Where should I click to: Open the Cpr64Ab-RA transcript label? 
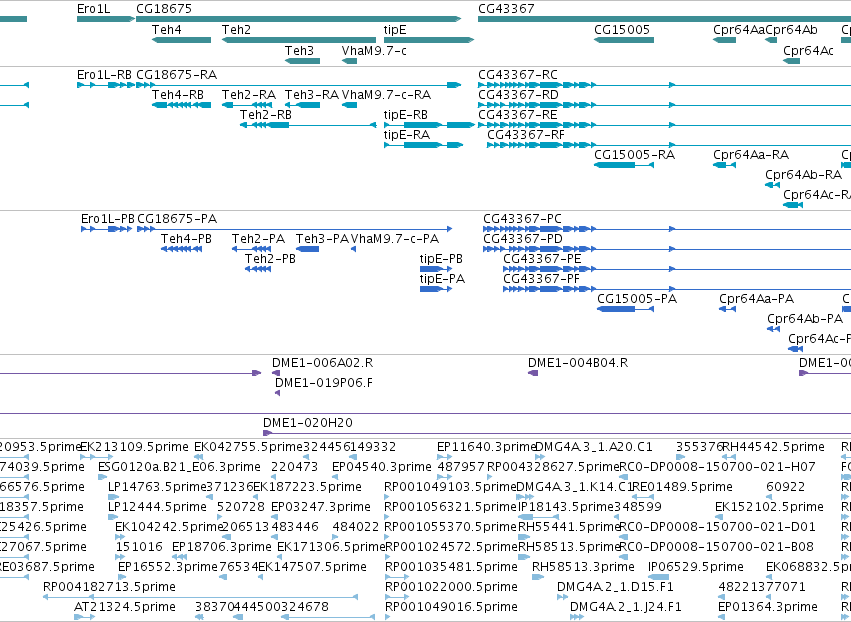click(x=804, y=175)
